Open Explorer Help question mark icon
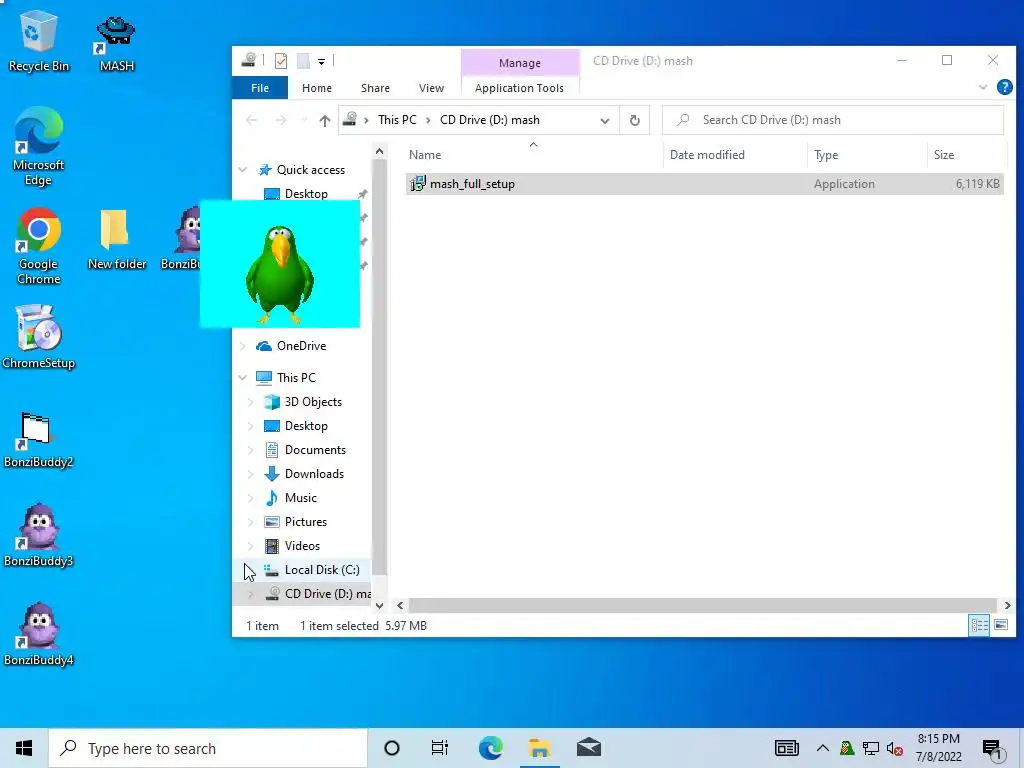1024x768 pixels. (x=1004, y=87)
